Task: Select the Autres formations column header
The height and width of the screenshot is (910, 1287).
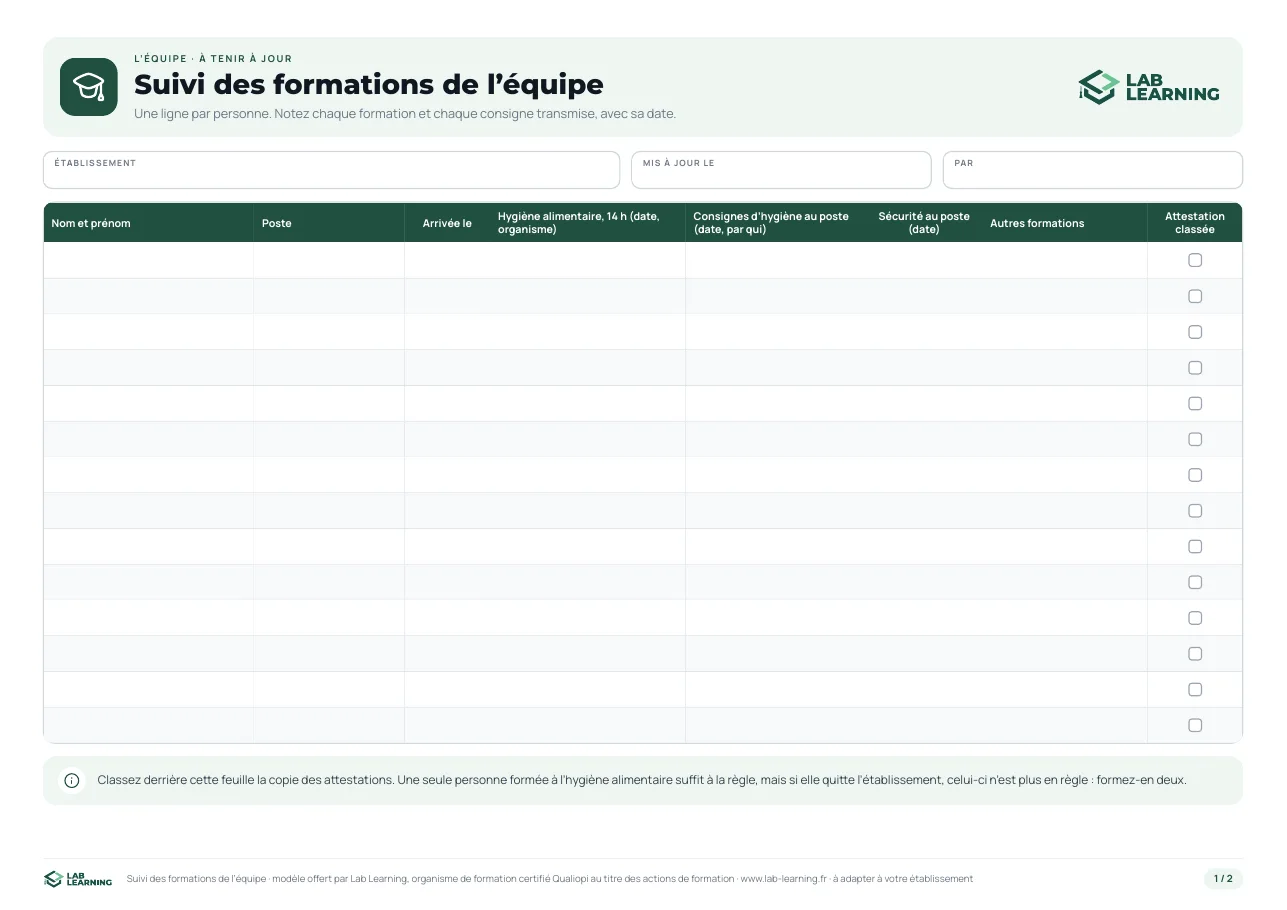Action: coord(1064,223)
